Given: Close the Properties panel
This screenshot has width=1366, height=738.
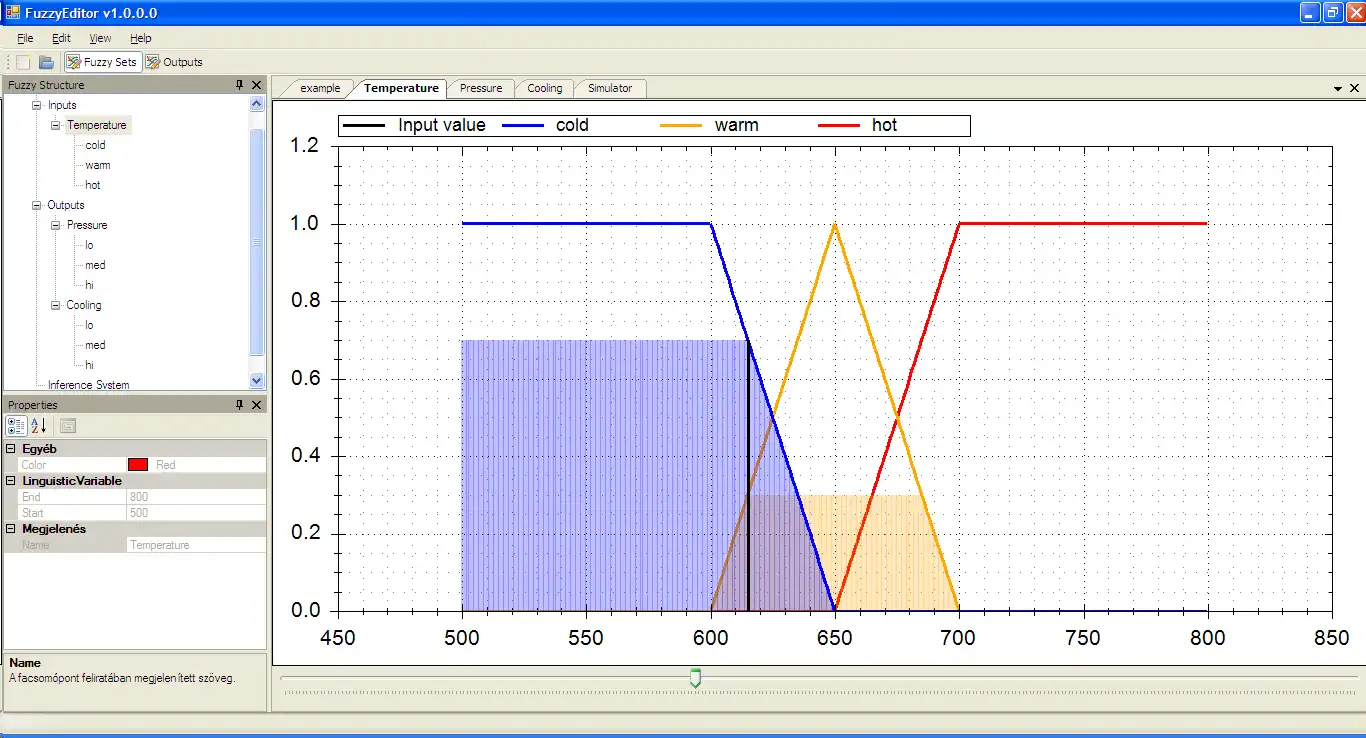Looking at the screenshot, I should [x=256, y=405].
